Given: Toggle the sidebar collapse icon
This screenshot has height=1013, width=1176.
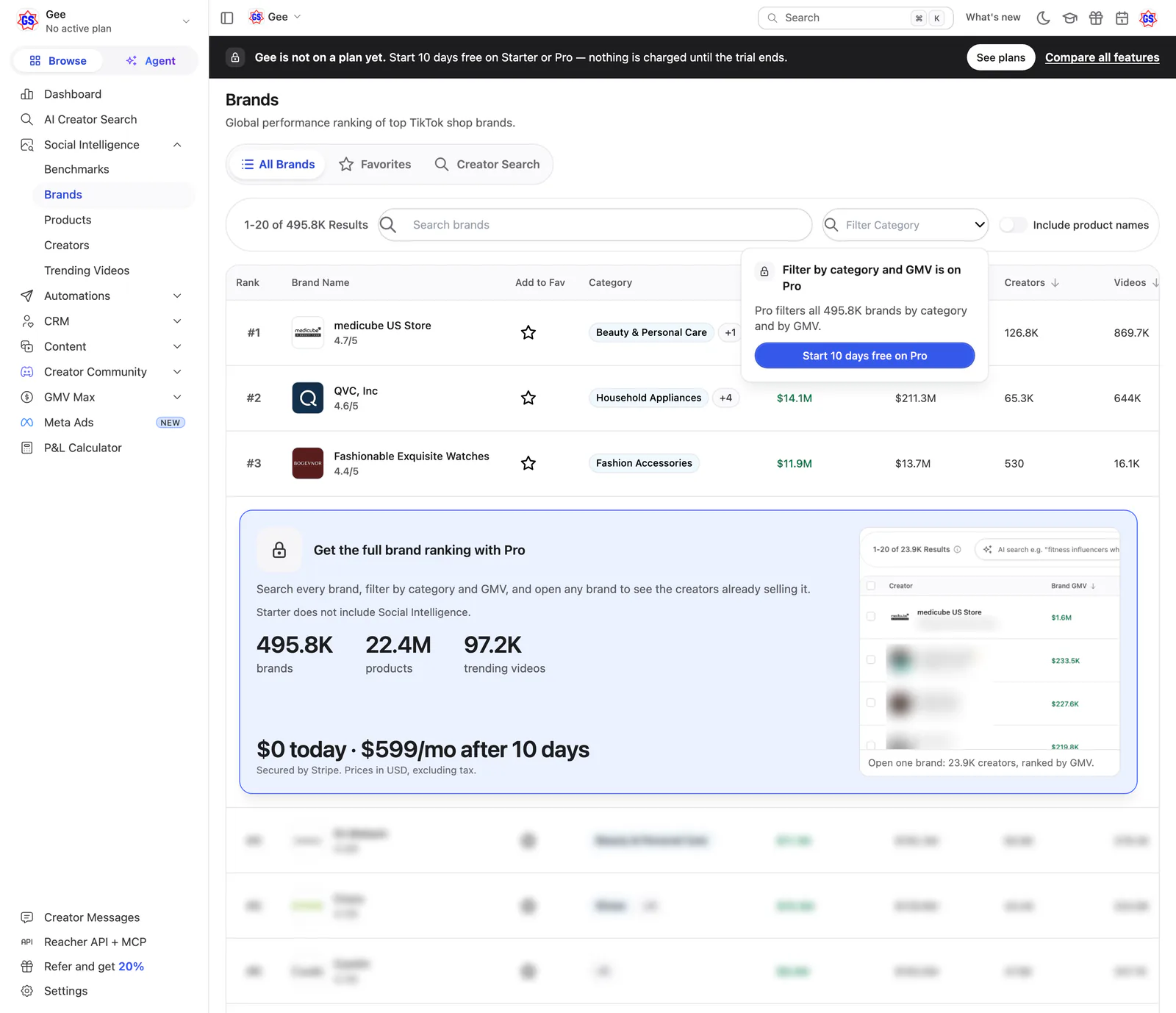Looking at the screenshot, I should (x=227, y=18).
